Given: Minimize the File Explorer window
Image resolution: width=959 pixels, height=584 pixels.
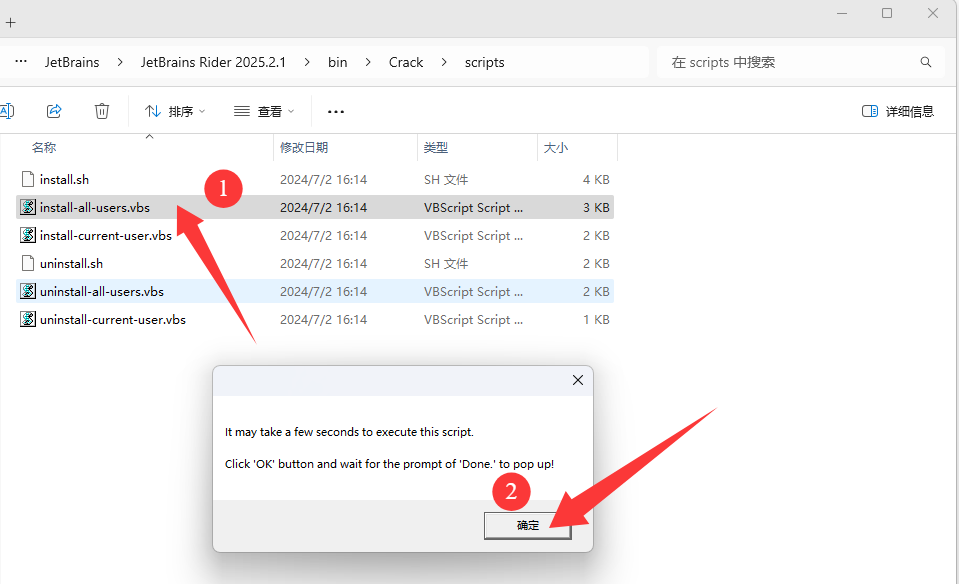Looking at the screenshot, I should (x=842, y=13).
